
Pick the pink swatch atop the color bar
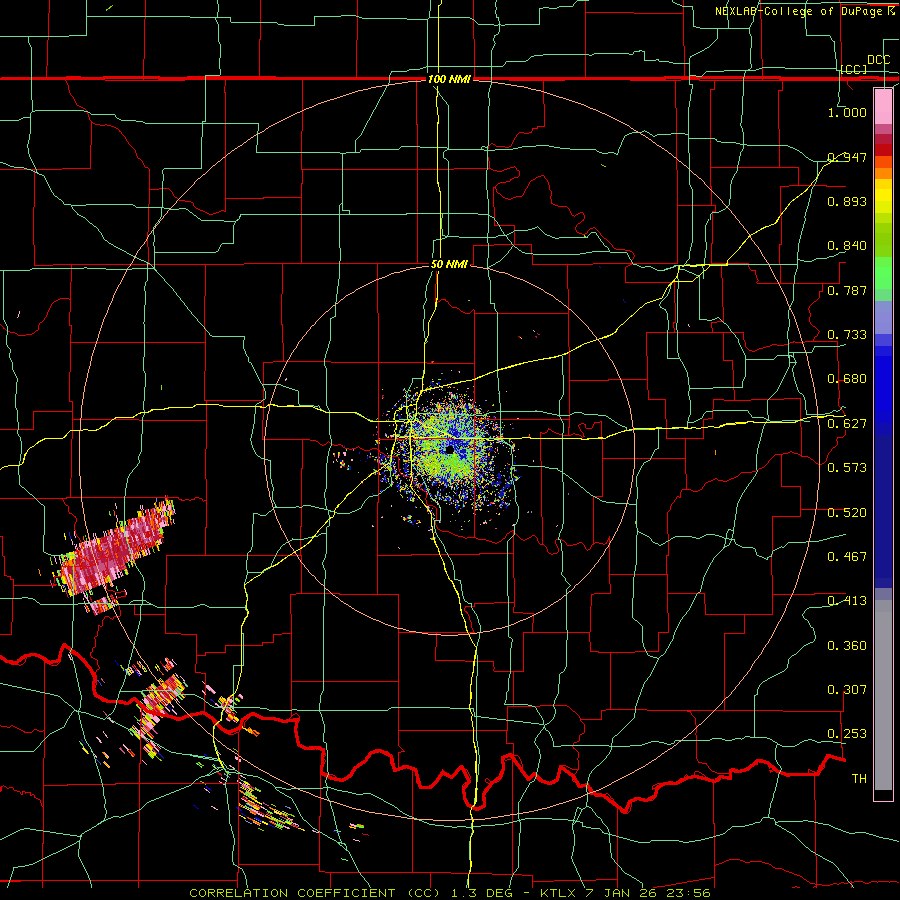pyautogui.click(x=883, y=107)
